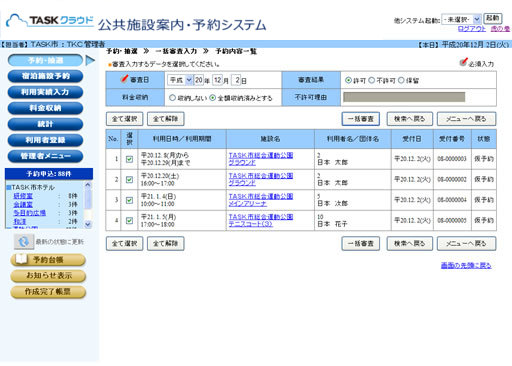Viewport: 512px width, 366px height.
Task: Toggle the checkbox in row 1
Action: tap(129, 159)
